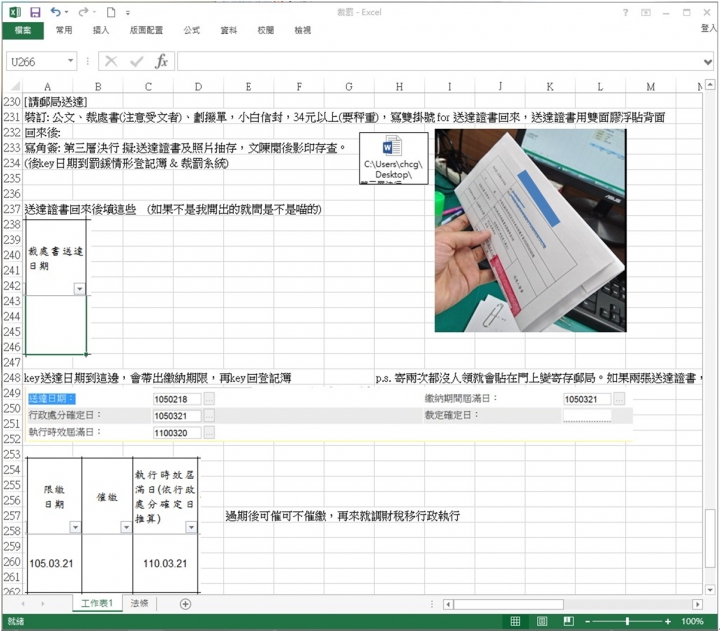Click the 繳納期間屆滿日 field 1050321
The width and height of the screenshot is (720, 633).
click(x=587, y=399)
